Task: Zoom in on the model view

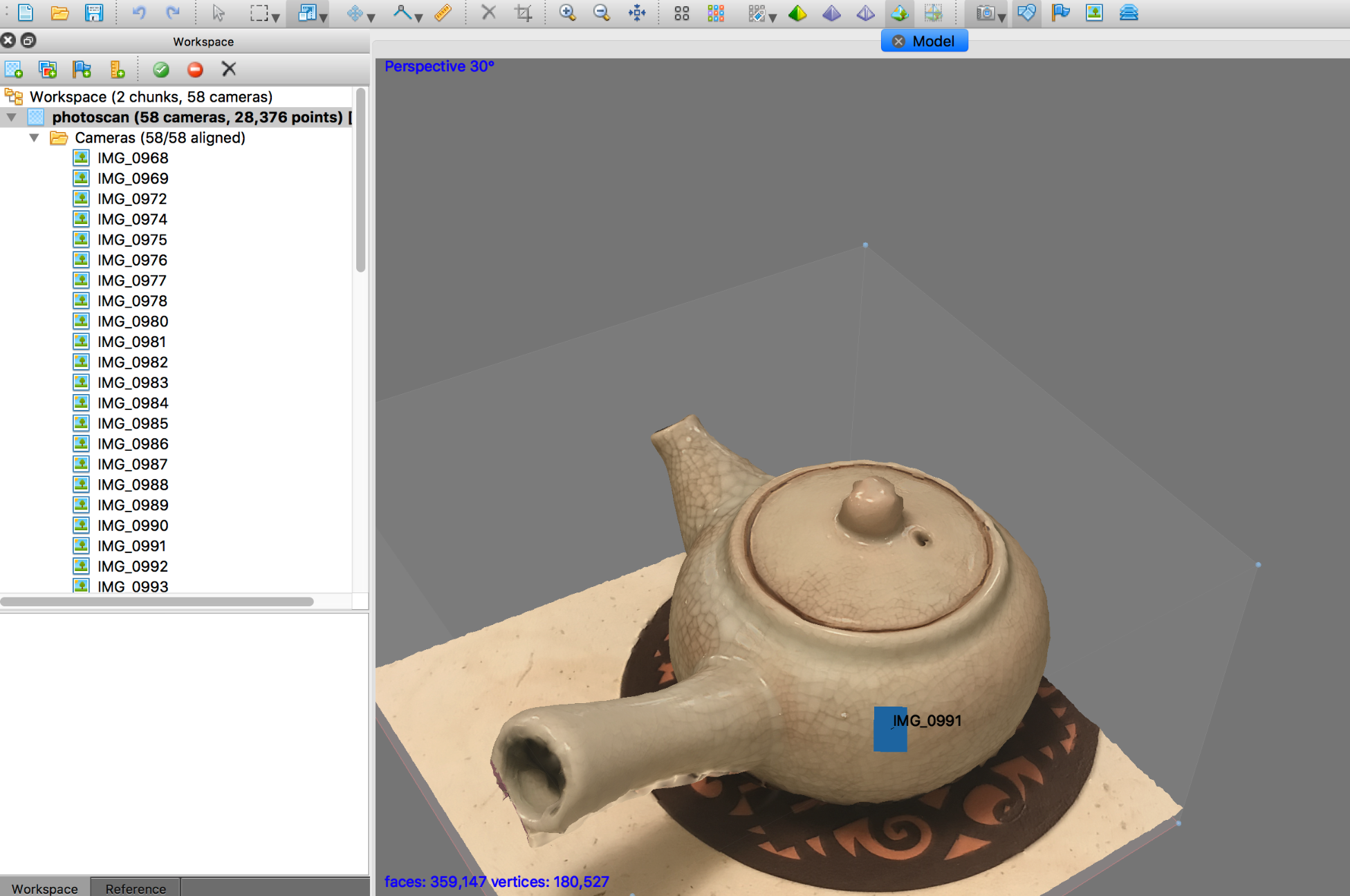Action: point(568,12)
